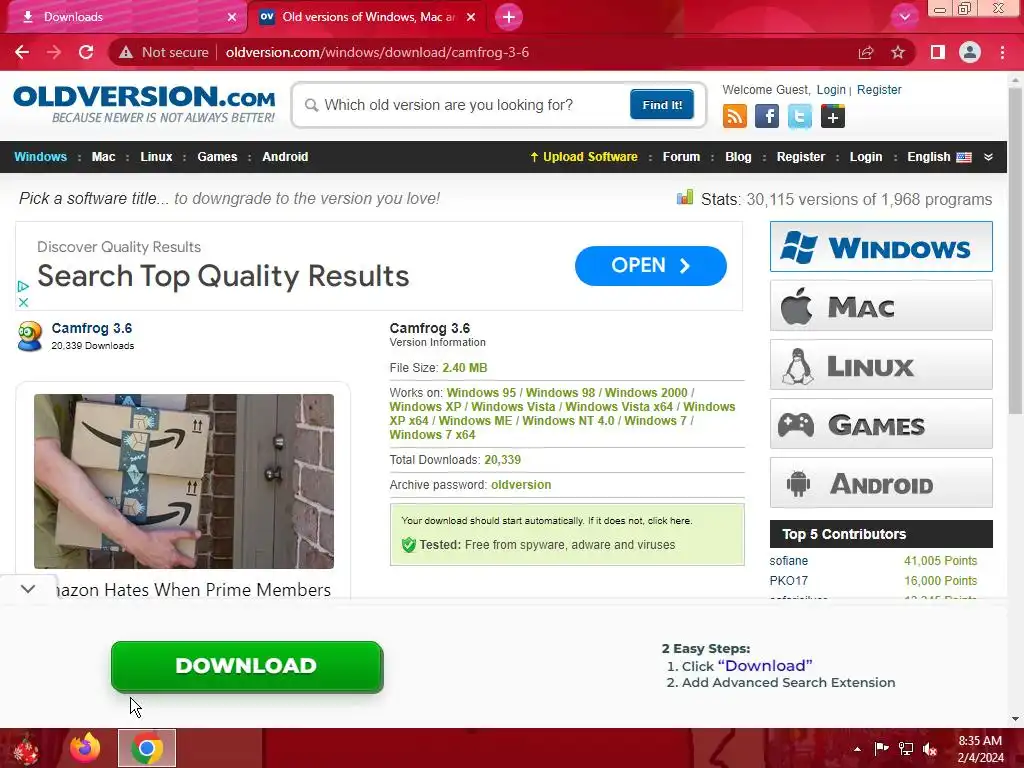Go back to the previous page
The height and width of the screenshot is (768, 1024).
coord(22,52)
